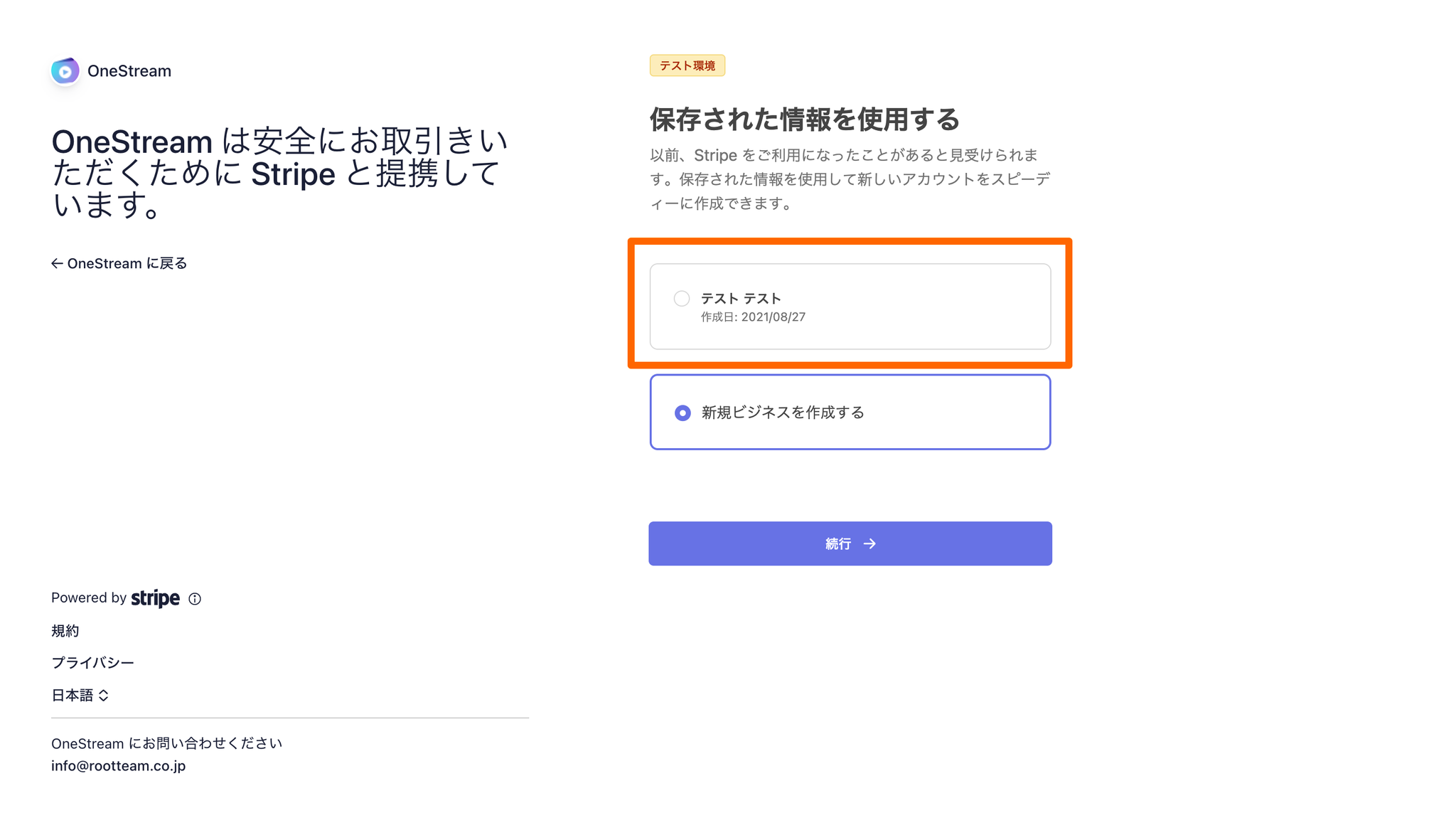Select the 新規ビジネスを作成する radio button
Screen dimensions: 1456x823
(x=682, y=413)
